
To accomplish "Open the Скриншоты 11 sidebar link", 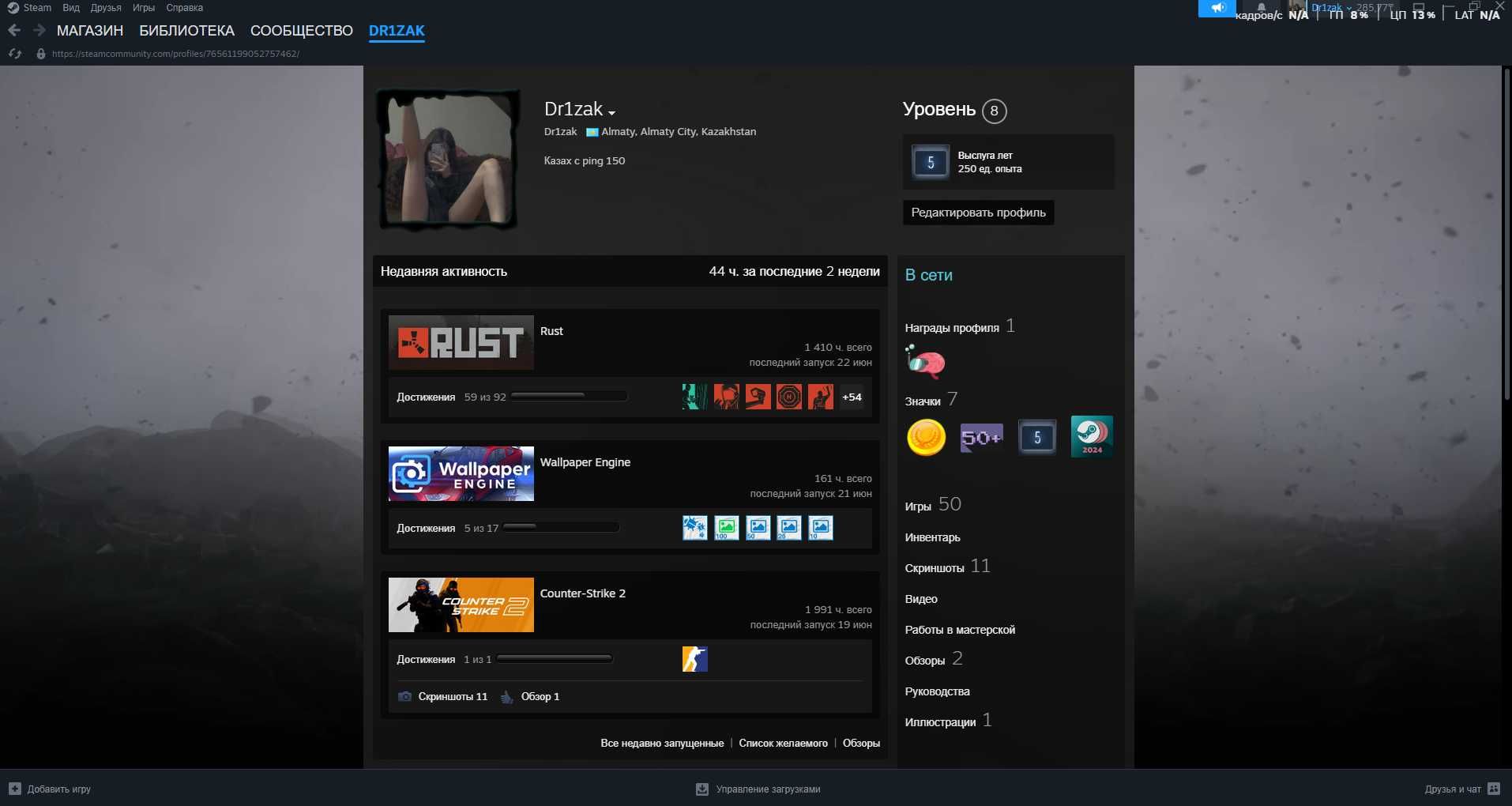I will pos(947,567).
